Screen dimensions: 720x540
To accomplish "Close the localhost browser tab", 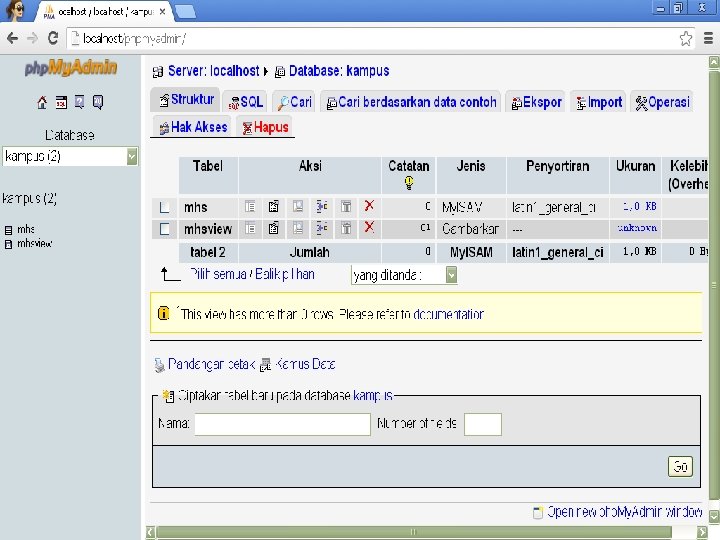I will click(x=162, y=12).
